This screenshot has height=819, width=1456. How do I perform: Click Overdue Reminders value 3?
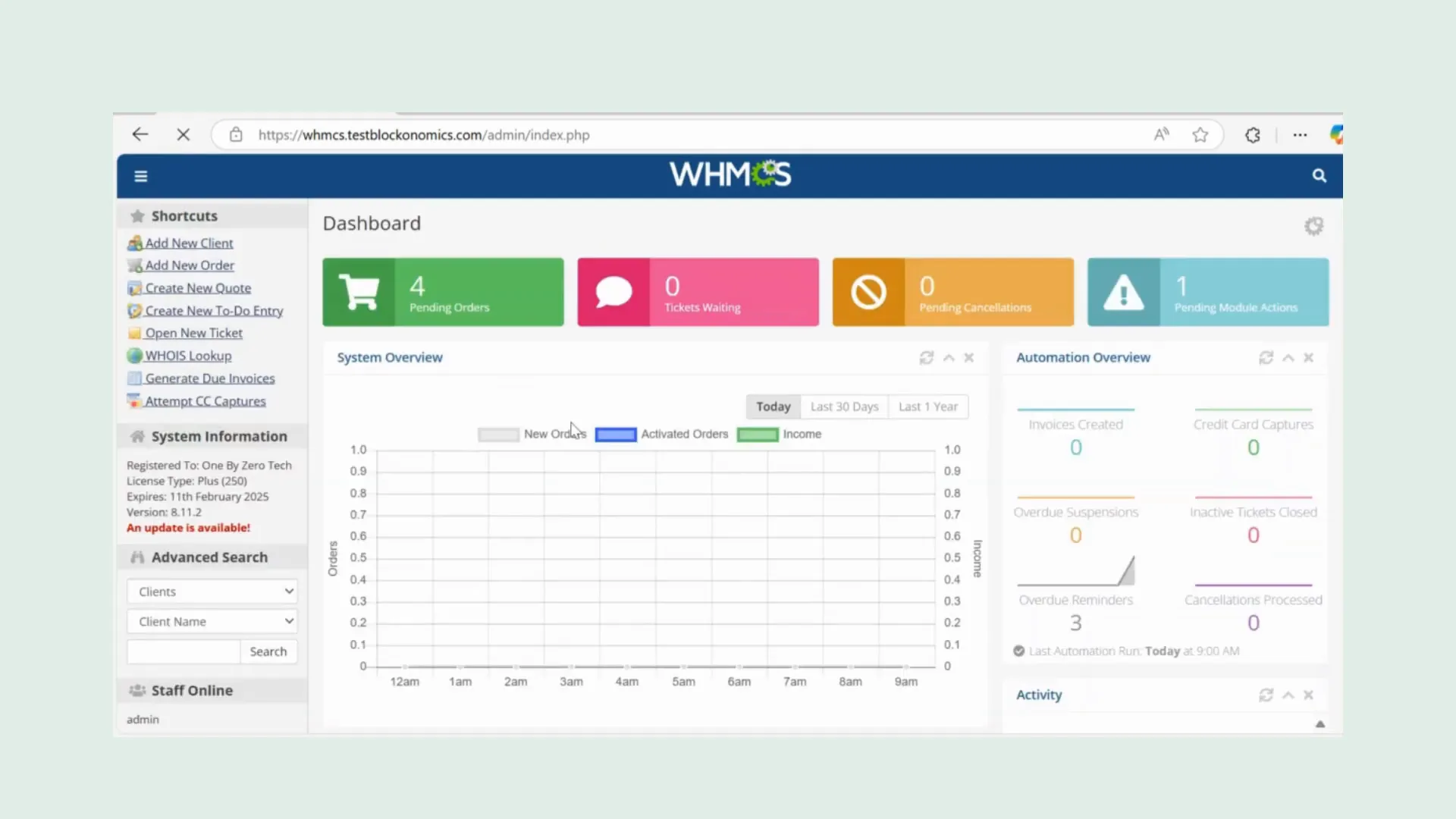point(1075,623)
